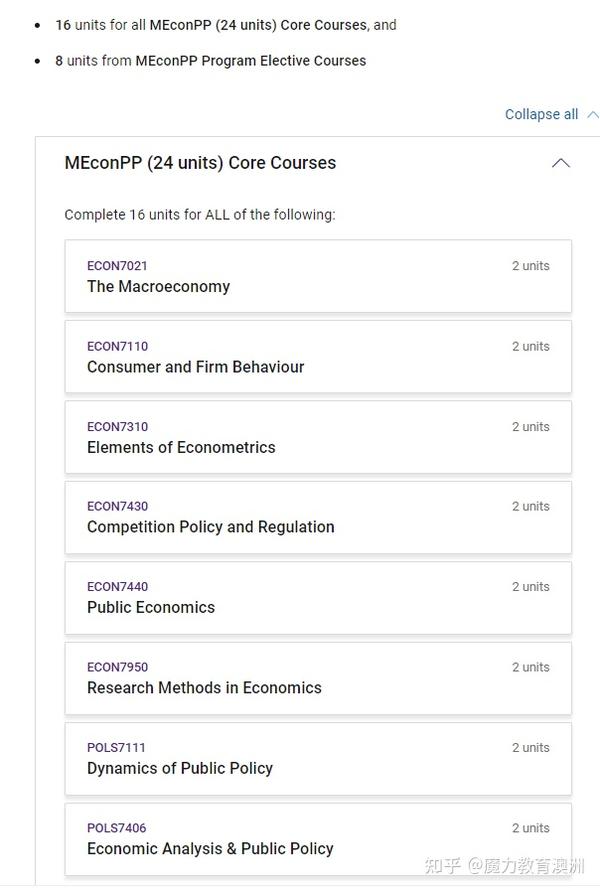Open the ECON7310 course code link

pyautogui.click(x=118, y=427)
